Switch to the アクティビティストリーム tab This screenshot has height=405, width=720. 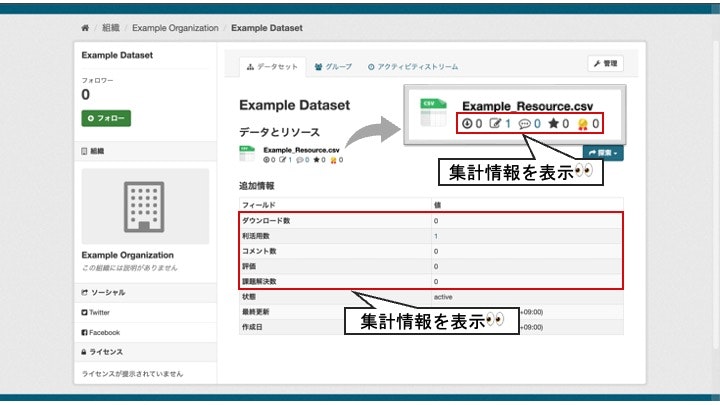coord(413,67)
